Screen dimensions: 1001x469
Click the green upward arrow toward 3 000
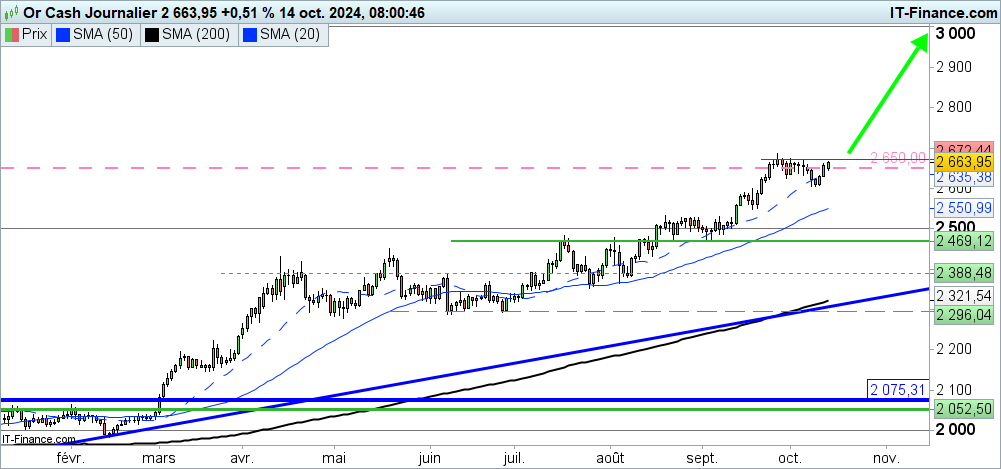tap(886, 90)
